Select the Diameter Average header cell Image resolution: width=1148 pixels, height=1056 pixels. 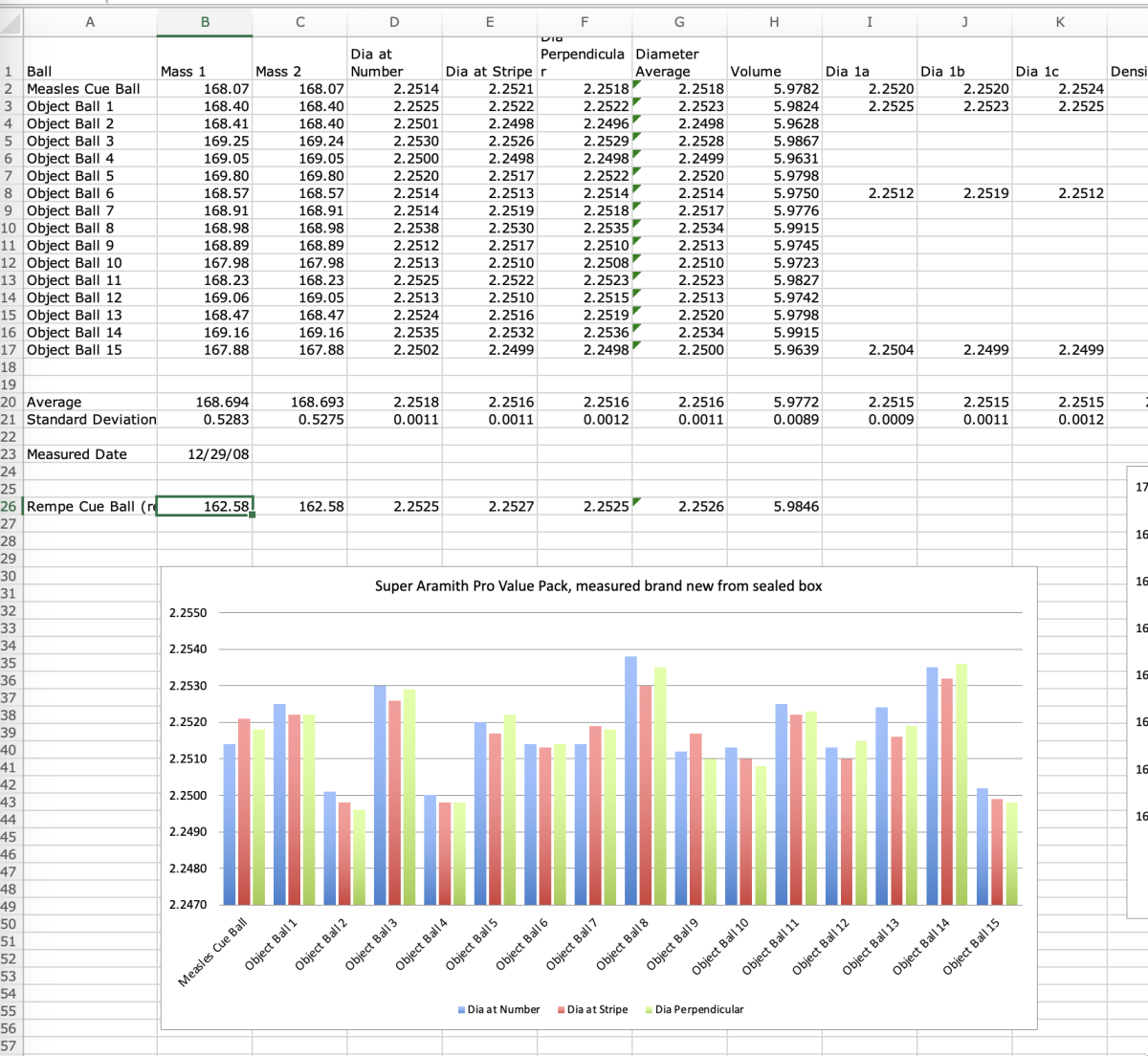pyautogui.click(x=679, y=63)
